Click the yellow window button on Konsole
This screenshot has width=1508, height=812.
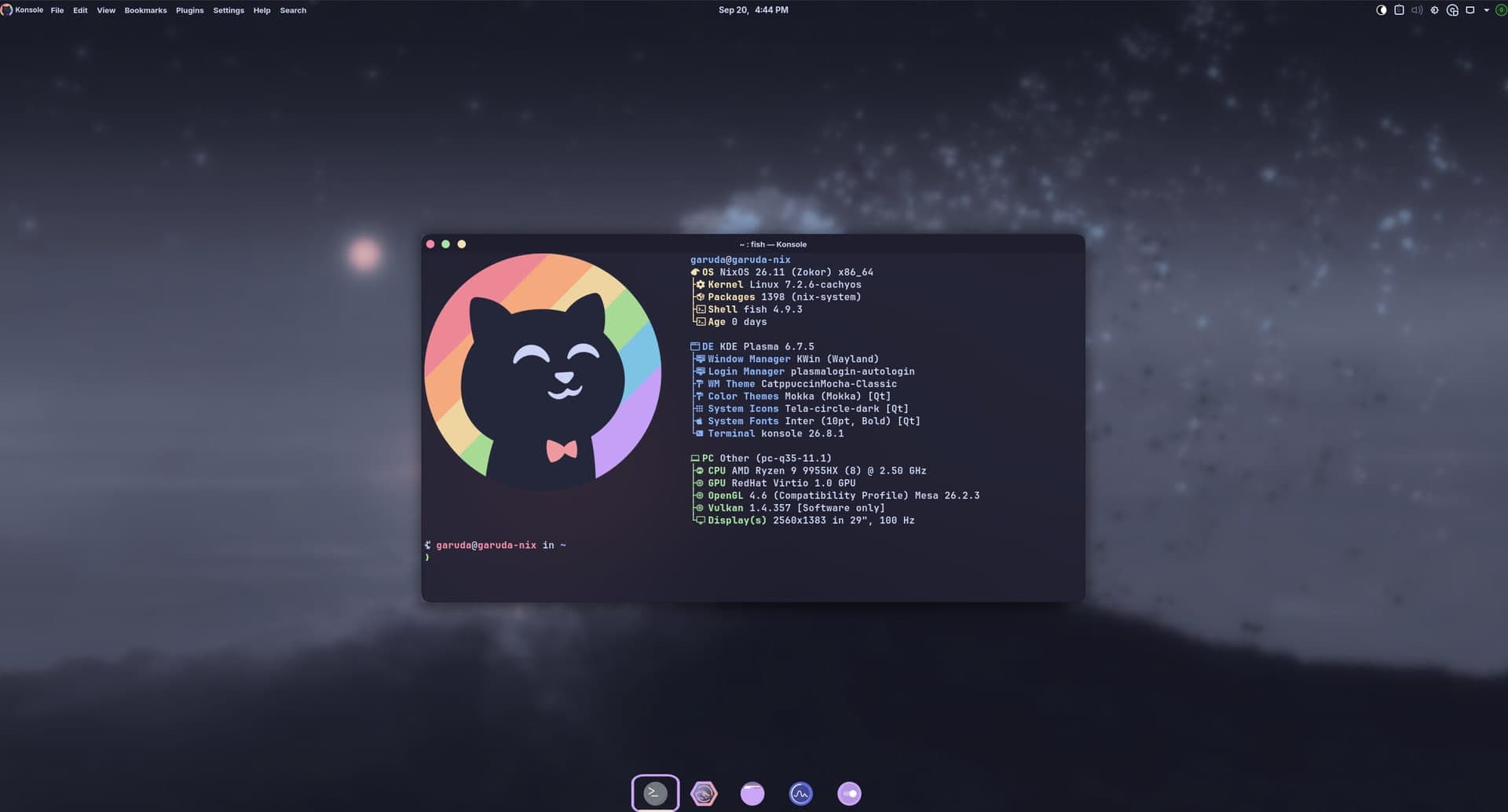click(x=462, y=244)
